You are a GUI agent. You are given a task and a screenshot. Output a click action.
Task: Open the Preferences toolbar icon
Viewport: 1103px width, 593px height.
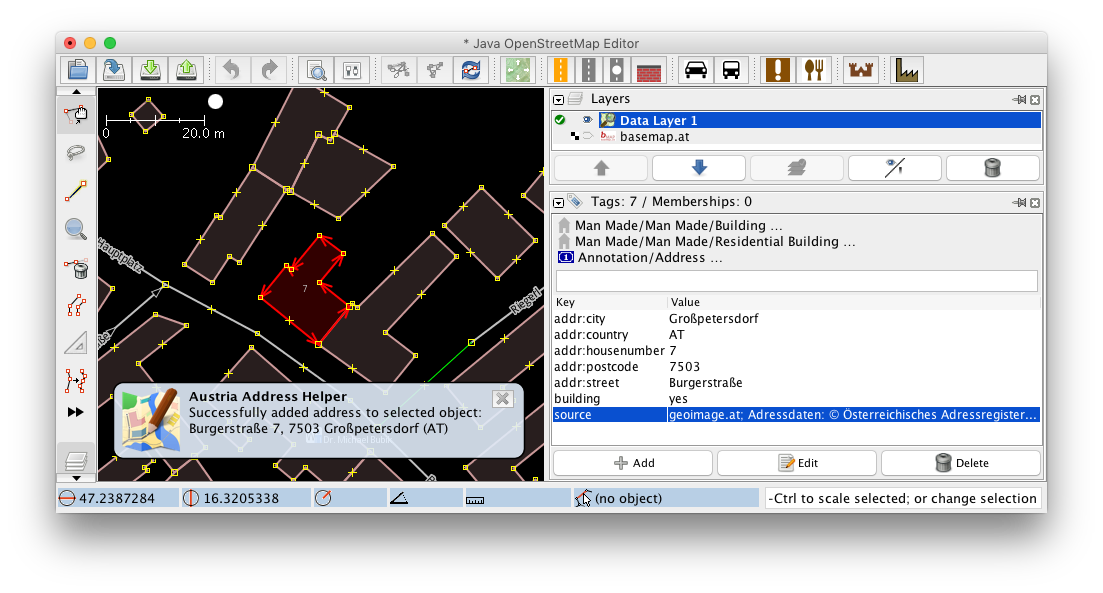(352, 70)
